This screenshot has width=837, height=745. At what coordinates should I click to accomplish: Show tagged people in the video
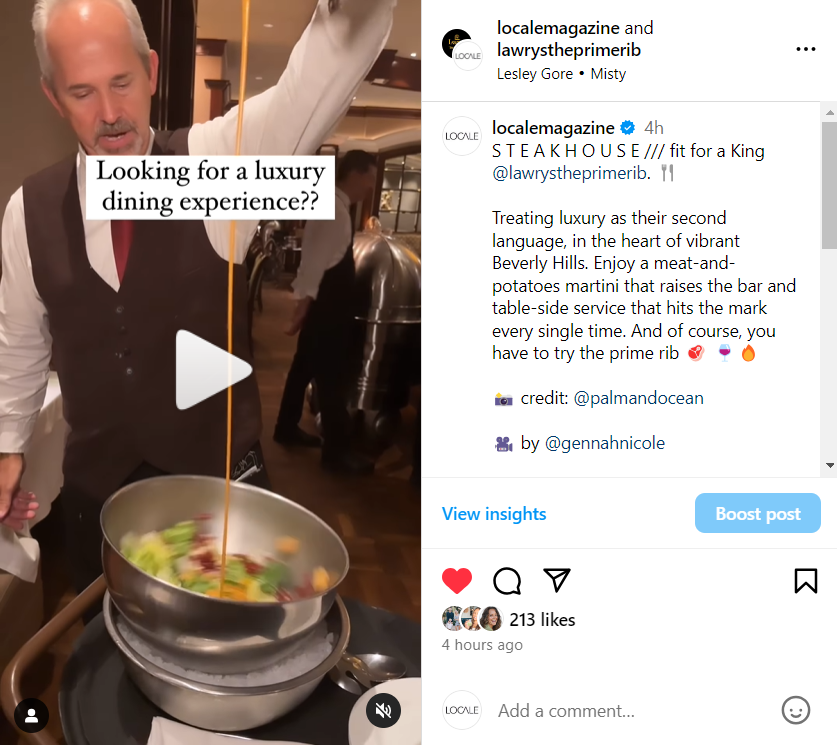31,716
